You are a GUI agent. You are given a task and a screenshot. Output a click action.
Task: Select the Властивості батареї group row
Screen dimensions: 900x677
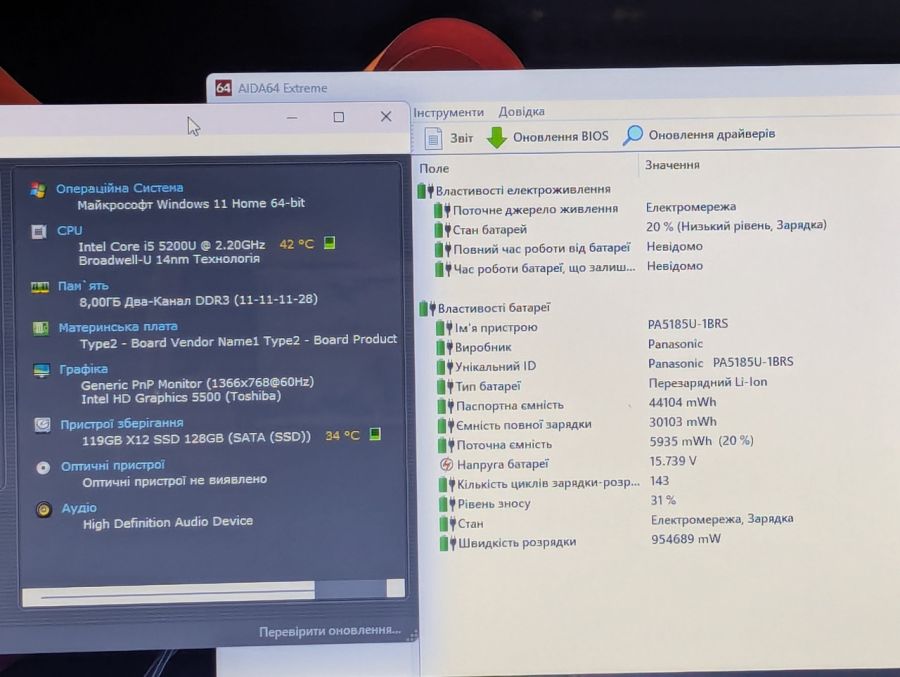484,308
